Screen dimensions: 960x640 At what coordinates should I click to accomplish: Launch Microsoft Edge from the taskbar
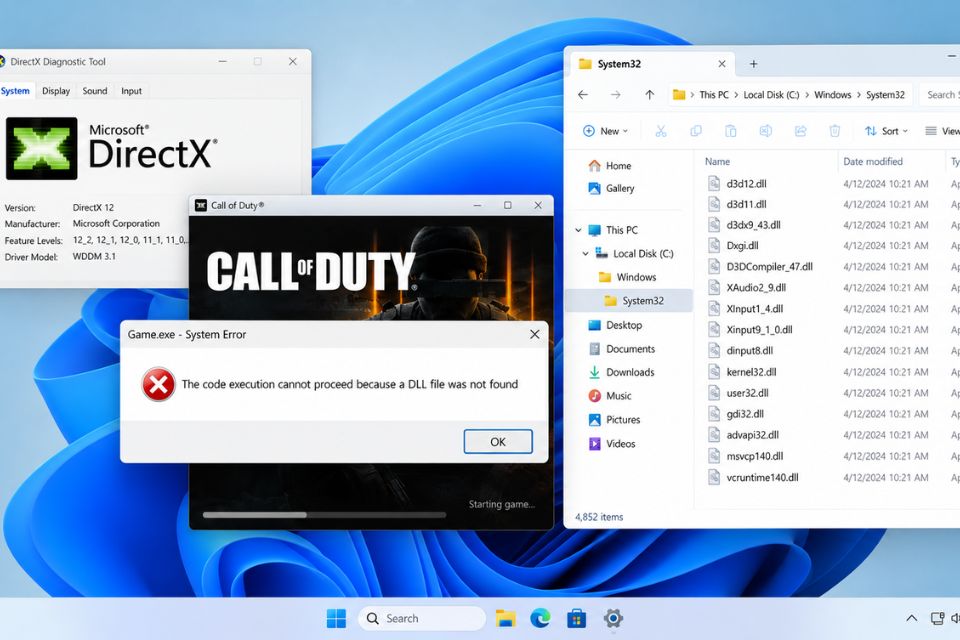click(x=541, y=619)
